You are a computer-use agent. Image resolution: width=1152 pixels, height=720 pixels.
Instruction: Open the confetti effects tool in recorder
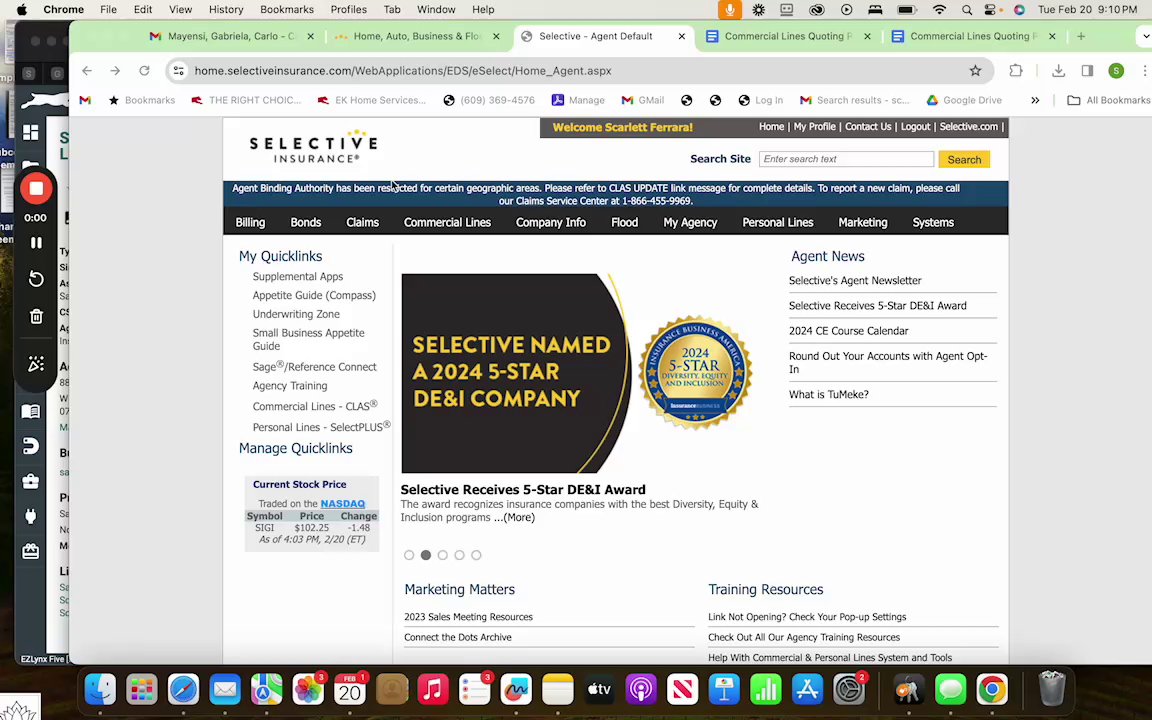pos(35,364)
